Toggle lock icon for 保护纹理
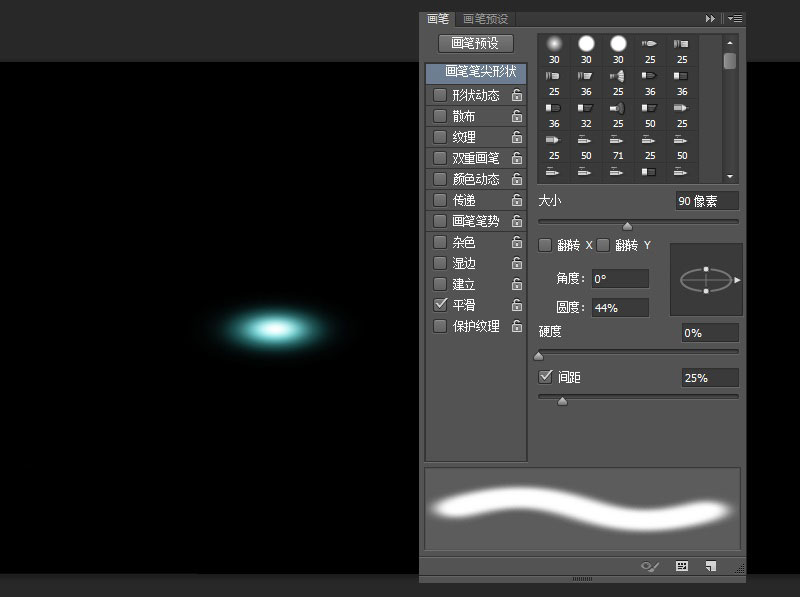This screenshot has height=597, width=800. (517, 325)
